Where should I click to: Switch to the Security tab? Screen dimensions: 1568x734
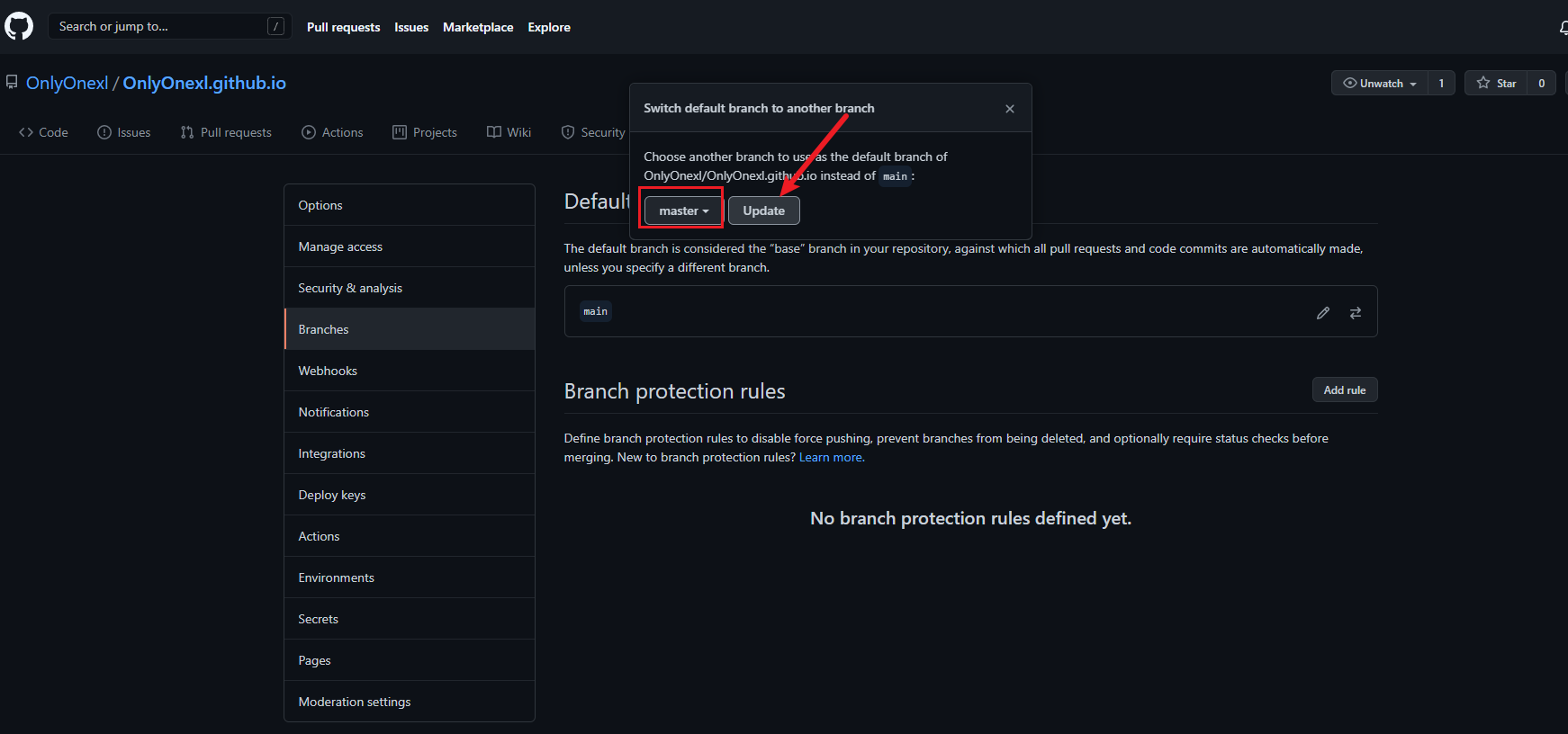tap(593, 132)
